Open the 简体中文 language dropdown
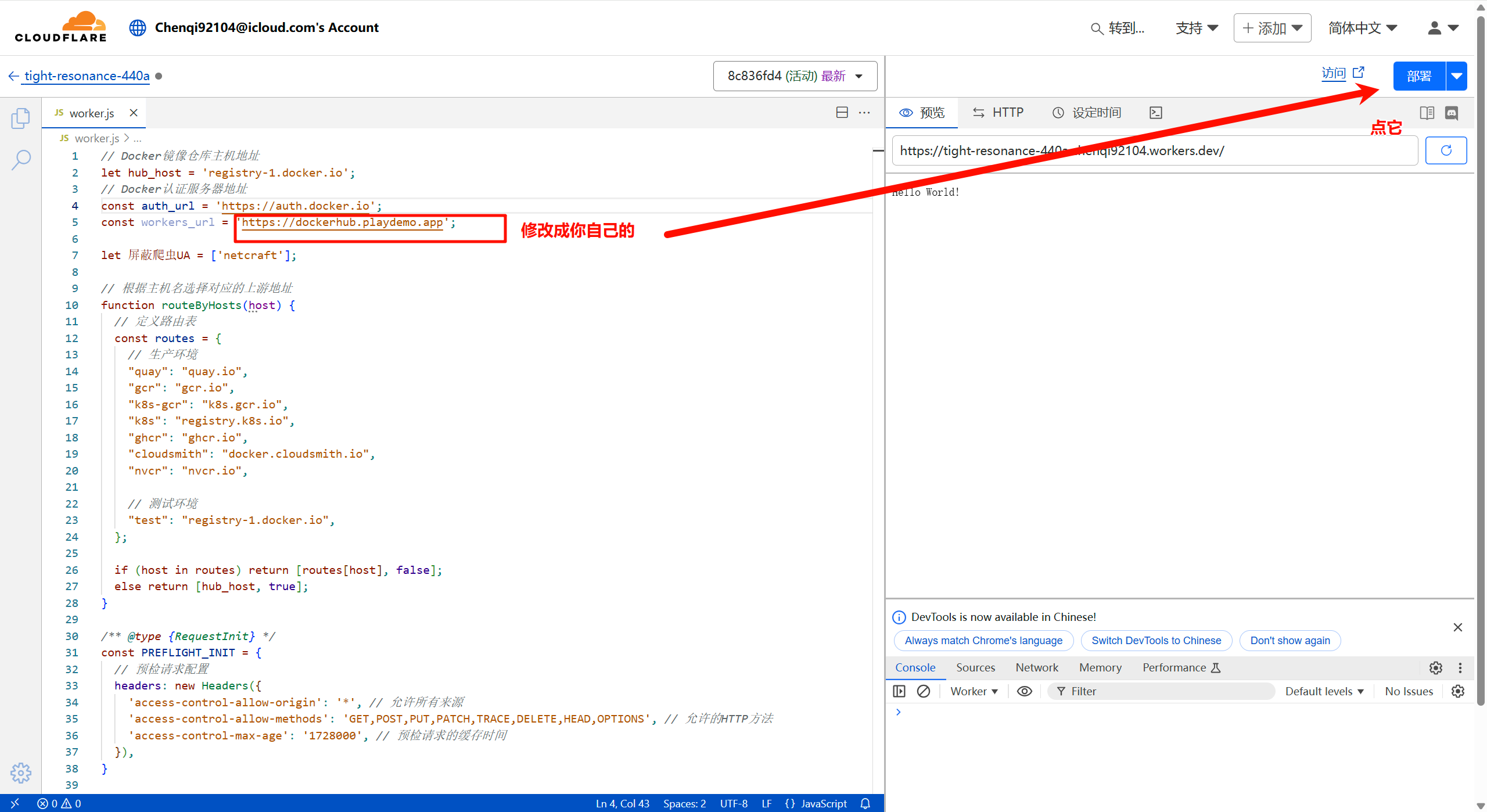The image size is (1487, 812). [1362, 28]
